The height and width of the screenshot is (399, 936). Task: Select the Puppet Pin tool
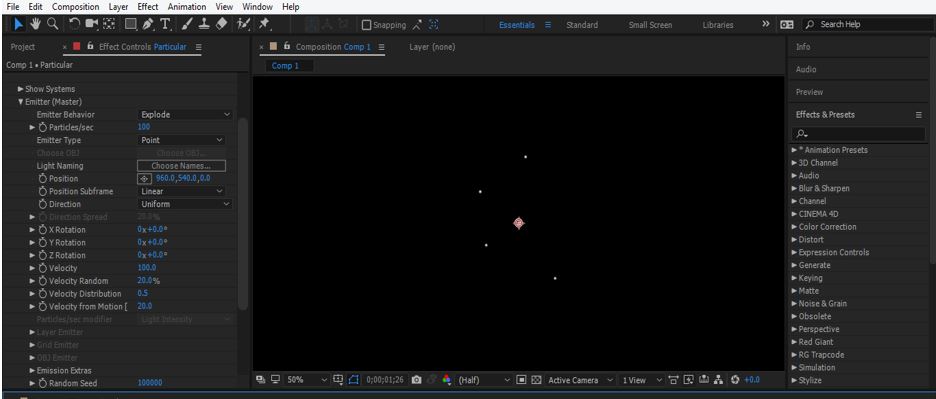[264, 24]
